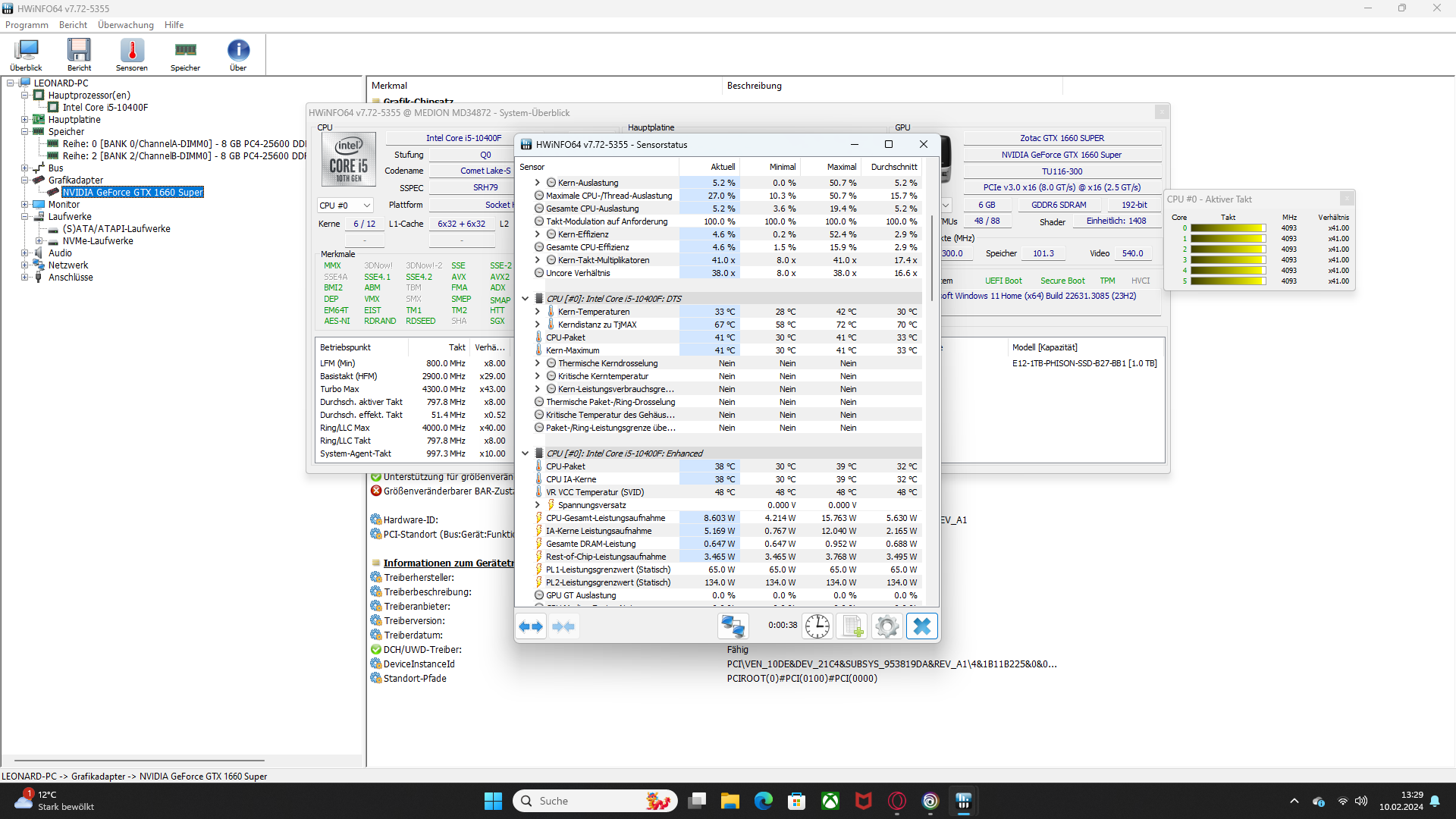Expand the Kern-Temperaturen sensor row
This screenshot has width=1456, height=819.
click(x=538, y=312)
